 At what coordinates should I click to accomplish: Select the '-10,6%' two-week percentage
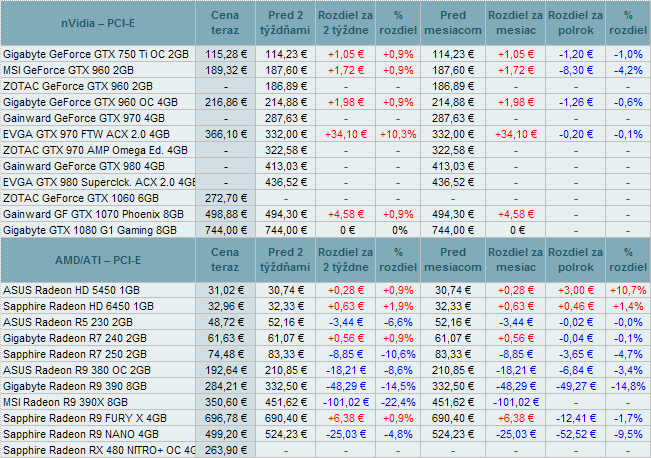(398, 354)
